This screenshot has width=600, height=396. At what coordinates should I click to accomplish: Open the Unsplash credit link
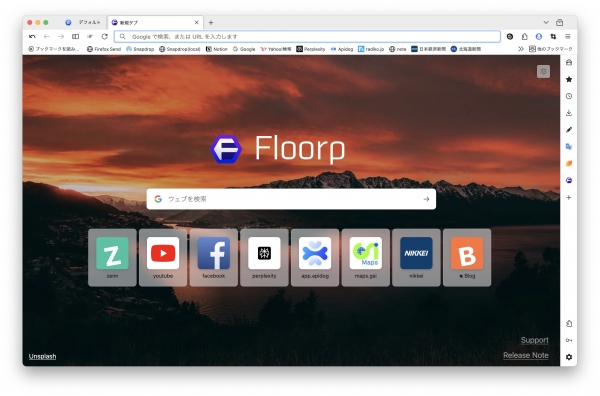point(42,356)
